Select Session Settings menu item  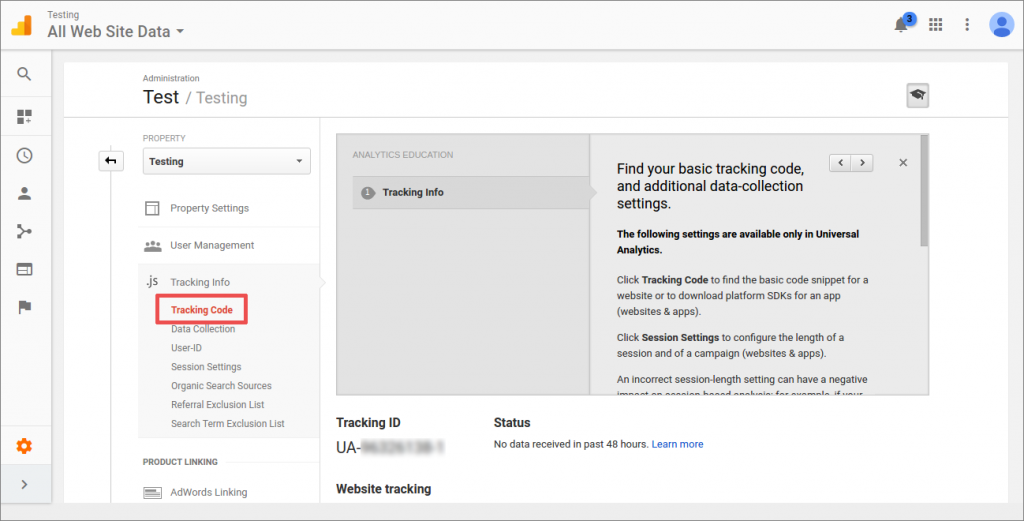(206, 367)
